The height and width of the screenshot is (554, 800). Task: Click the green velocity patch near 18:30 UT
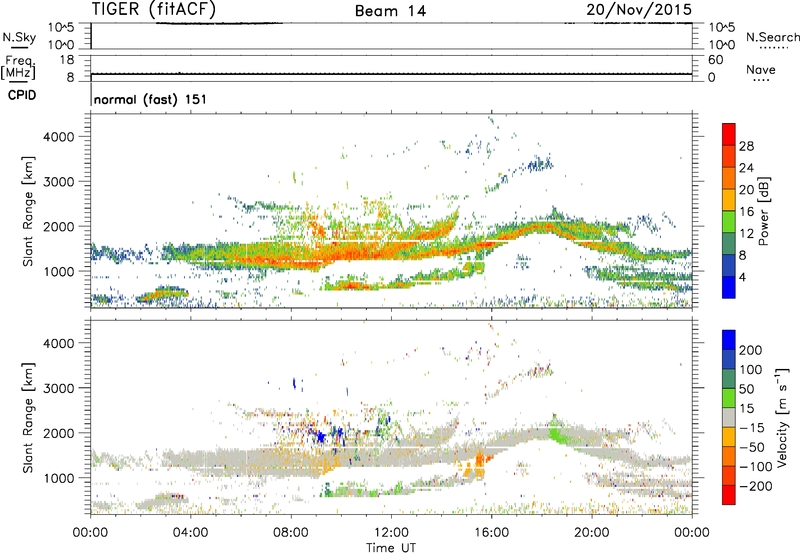(558, 435)
